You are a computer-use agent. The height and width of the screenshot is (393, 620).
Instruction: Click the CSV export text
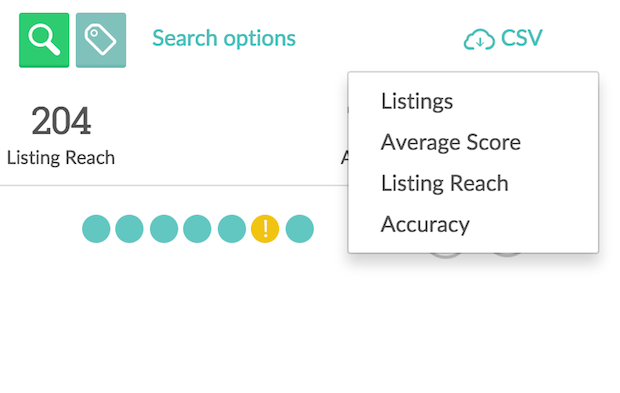pyautogui.click(x=522, y=38)
